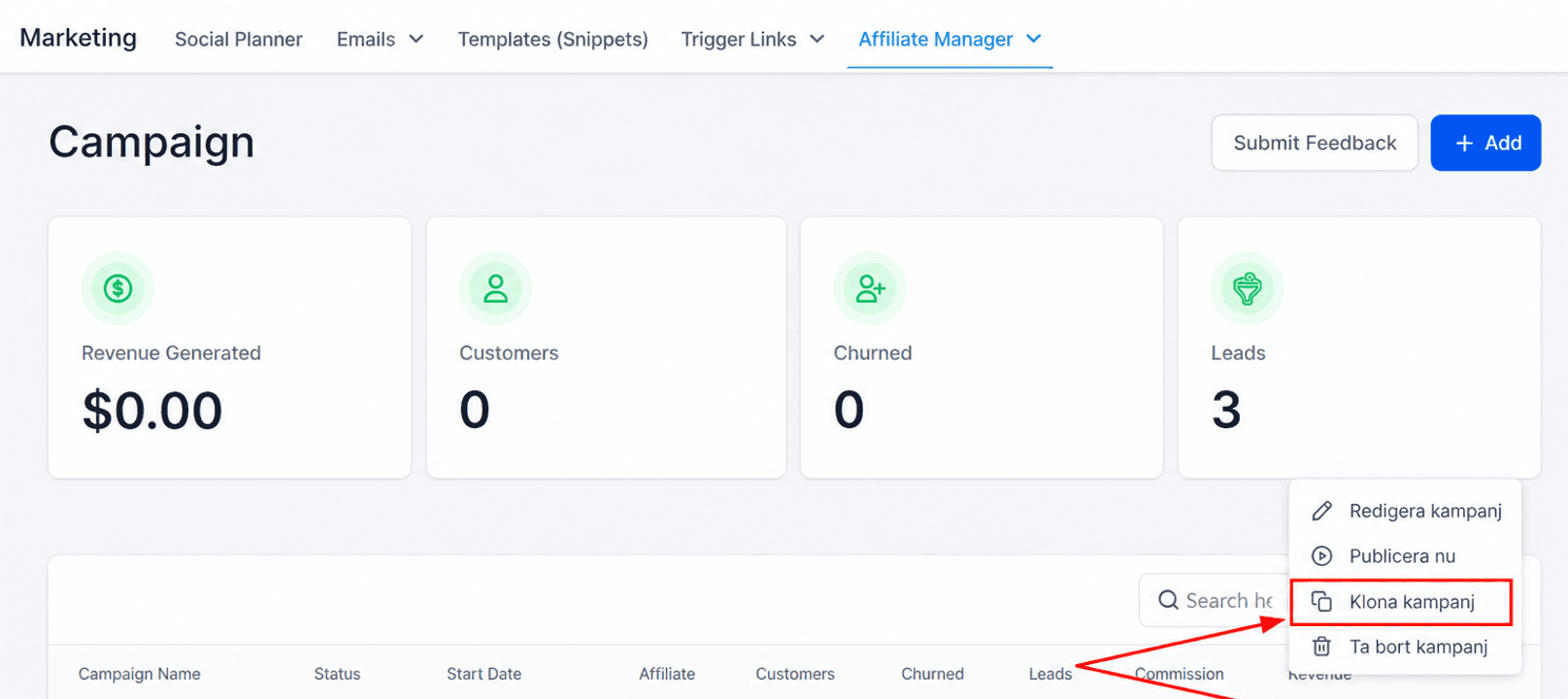
Task: Click the trash icon beside Ta bort kampanj
Action: pyautogui.click(x=1321, y=647)
